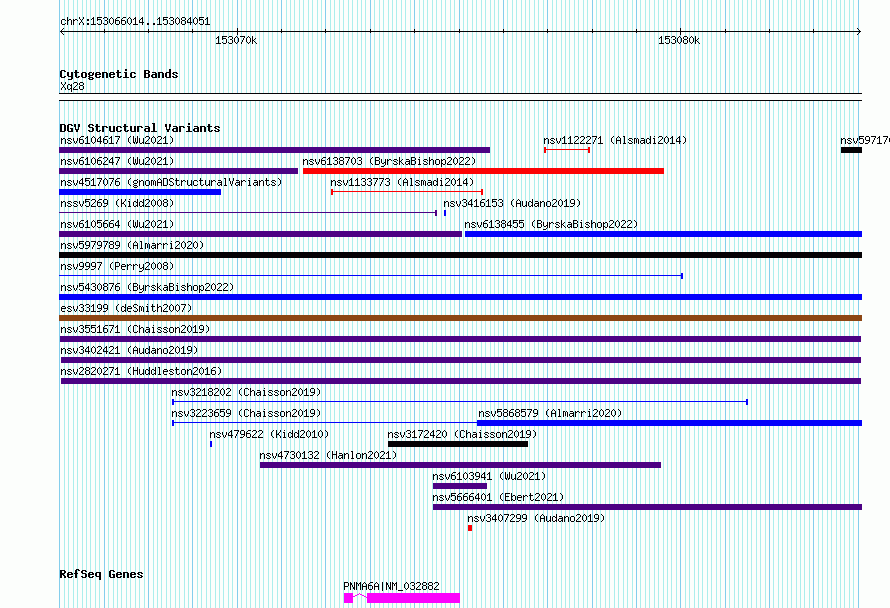Viewport: 890px width, 608px height.
Task: Select the blue nsv5868579 variant bar
Action: [670, 423]
